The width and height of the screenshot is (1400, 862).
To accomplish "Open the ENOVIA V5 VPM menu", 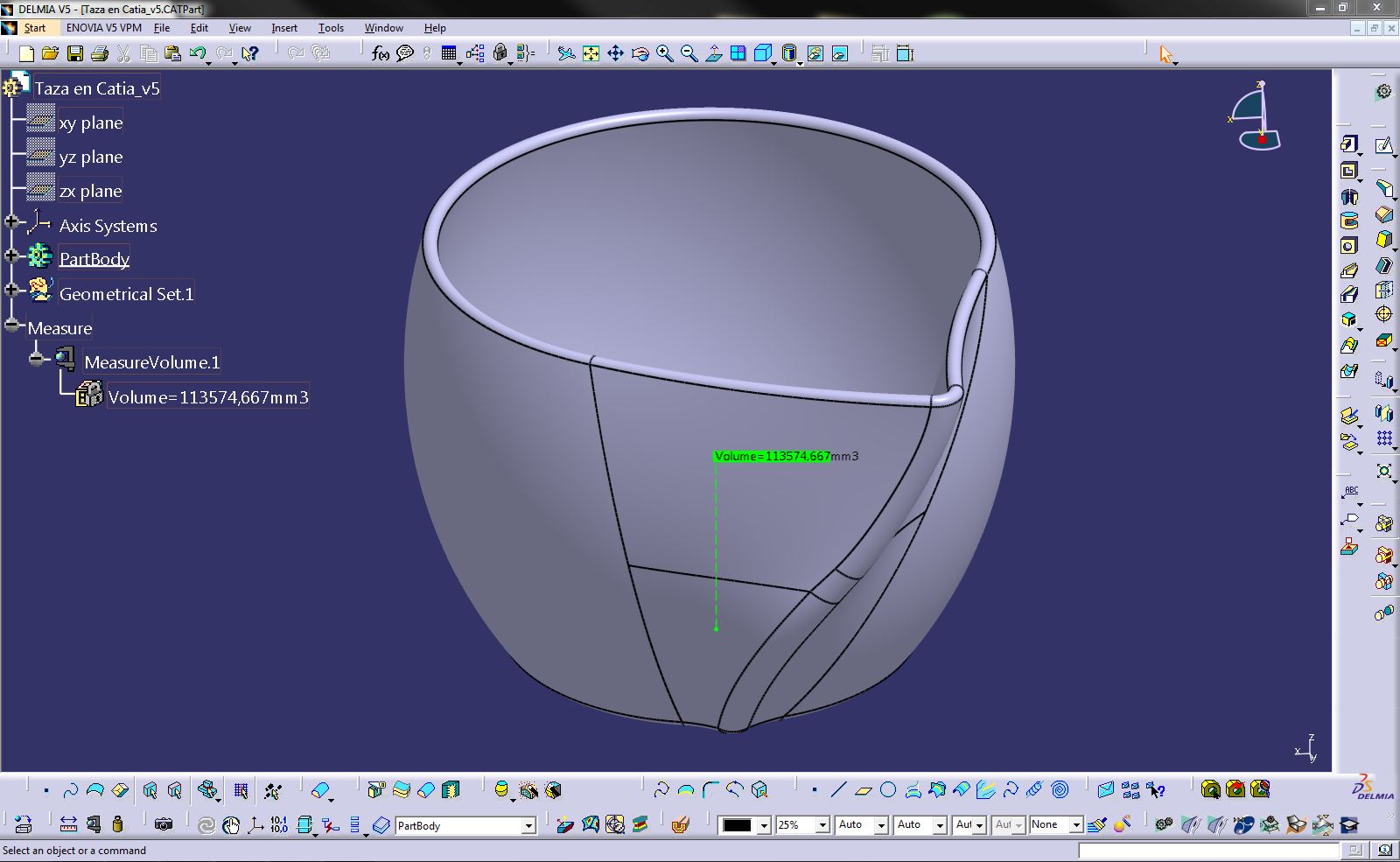I will point(103,28).
